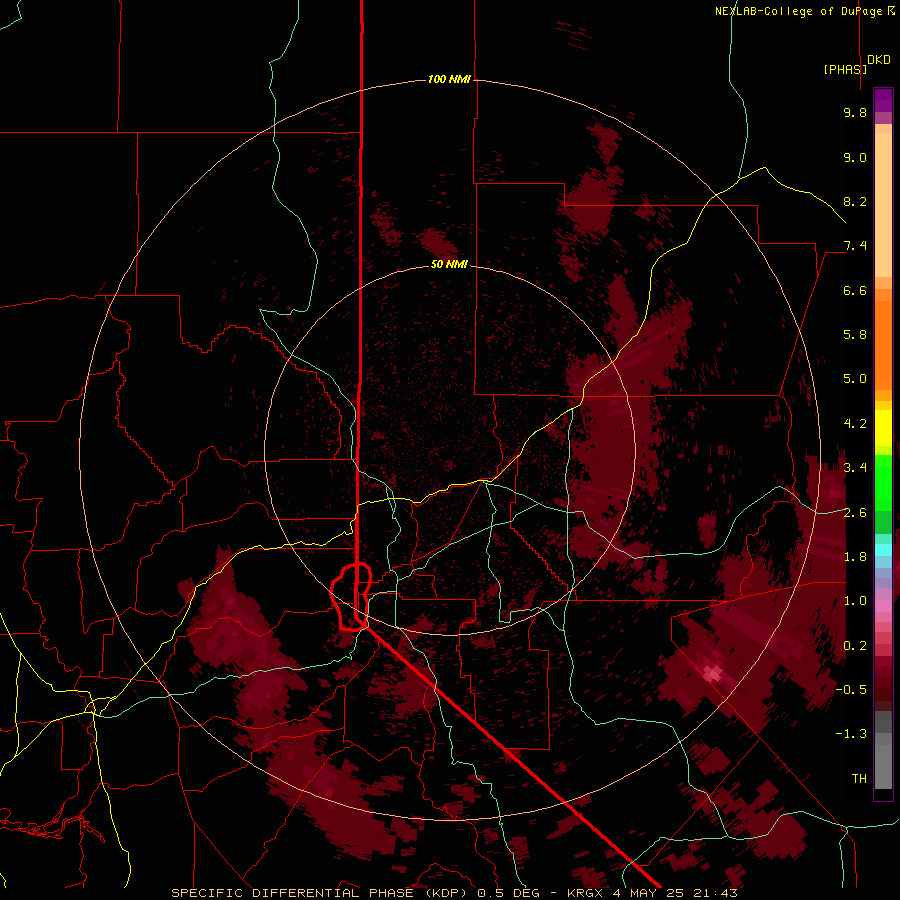Click the TH threshold label on scale
This screenshot has width=900, height=900.
point(859,779)
